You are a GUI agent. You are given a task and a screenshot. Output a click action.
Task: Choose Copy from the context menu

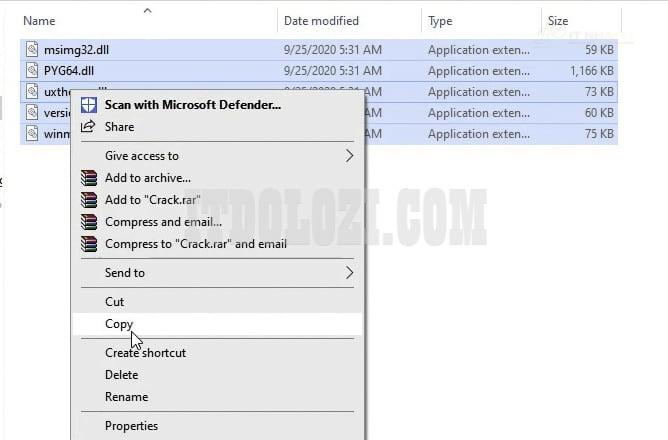pyautogui.click(x=119, y=324)
